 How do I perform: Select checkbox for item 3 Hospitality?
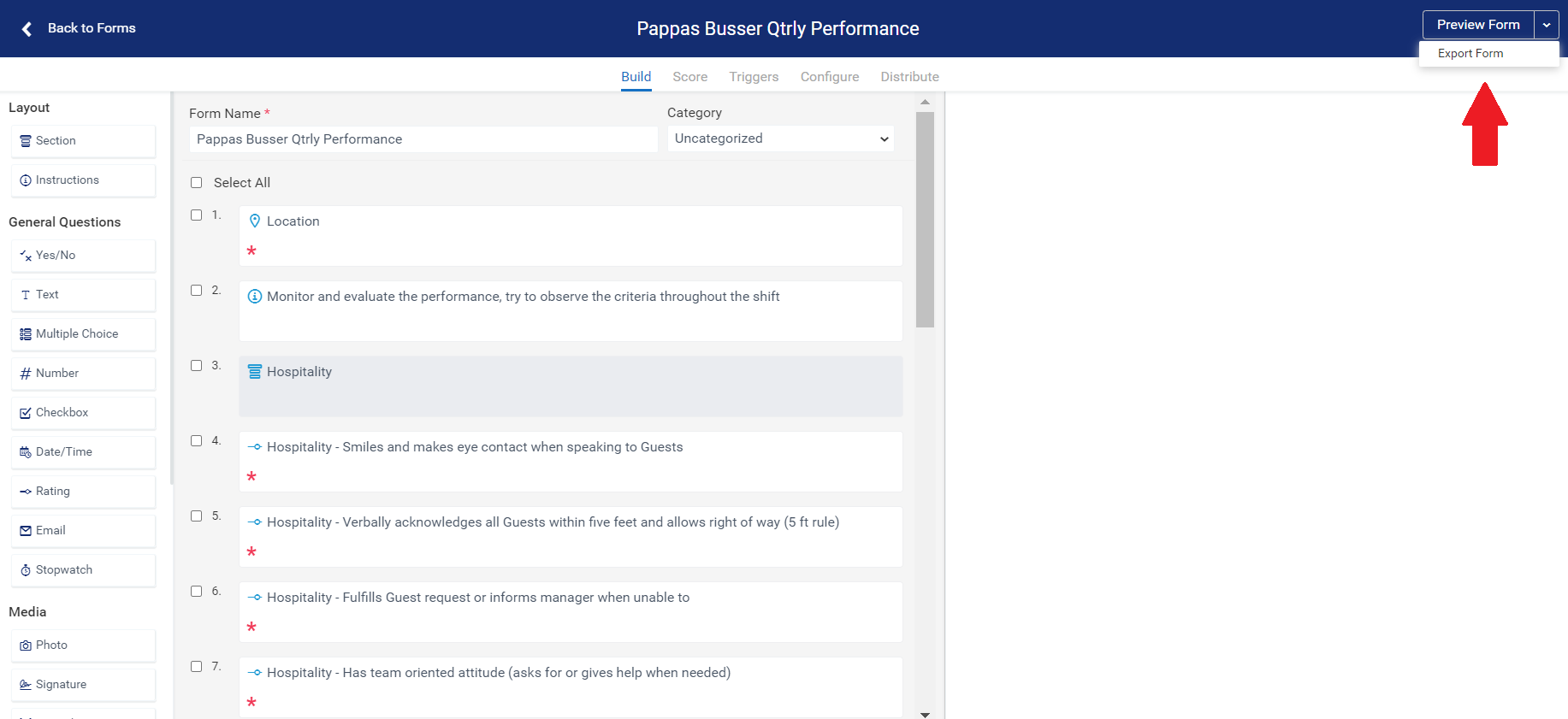point(197,366)
